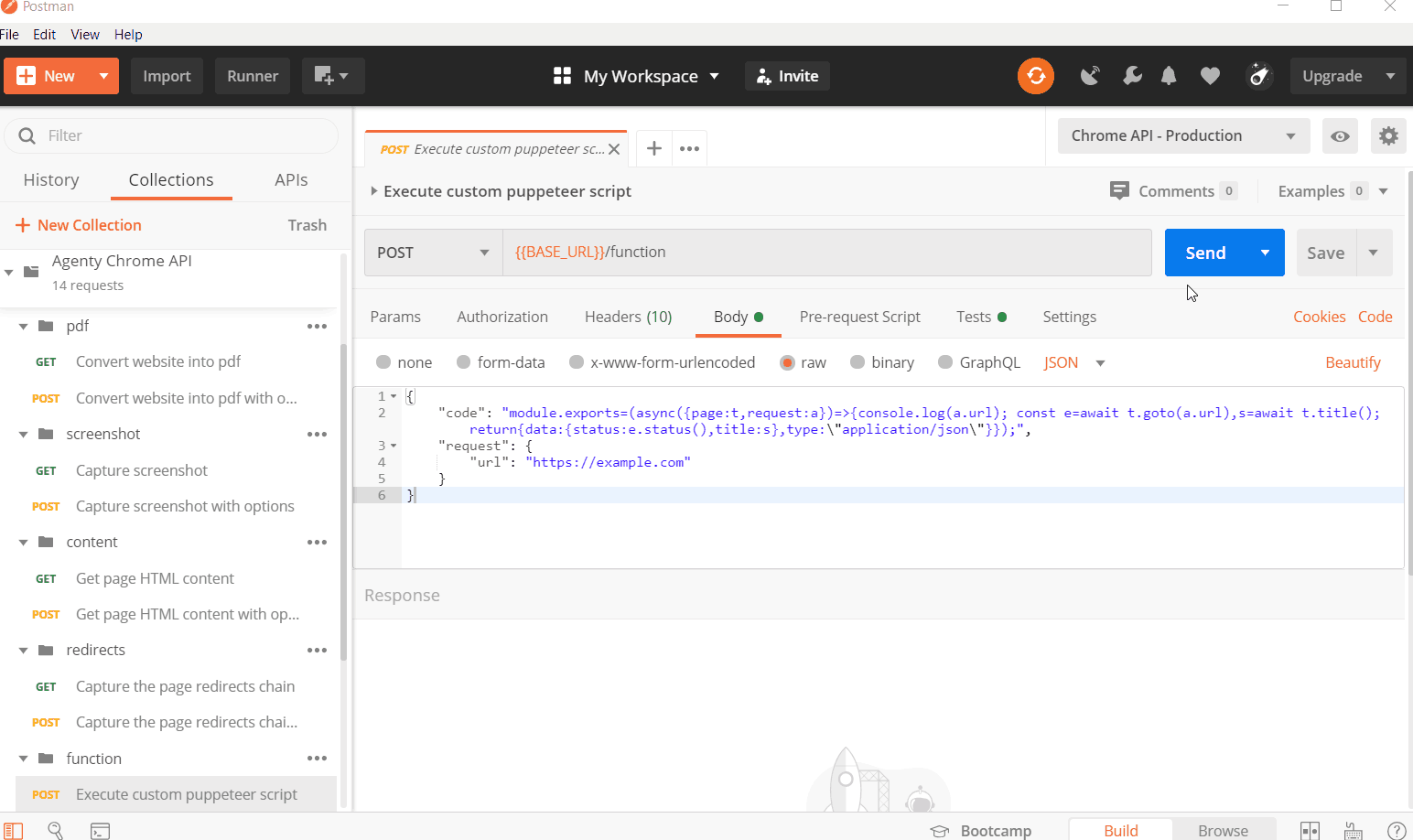
Task: Select x-www-form-urlencoded body type
Action: coord(577,362)
